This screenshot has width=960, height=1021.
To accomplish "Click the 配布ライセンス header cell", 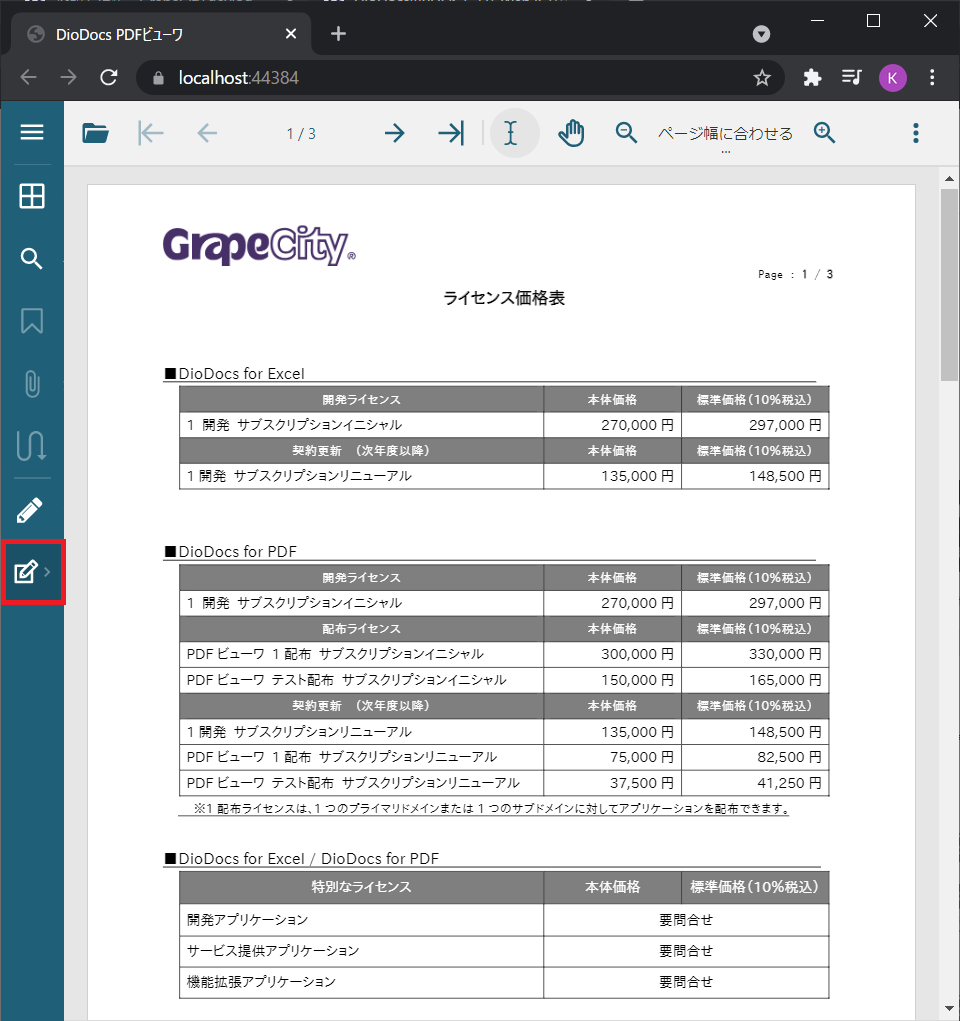I will [361, 628].
